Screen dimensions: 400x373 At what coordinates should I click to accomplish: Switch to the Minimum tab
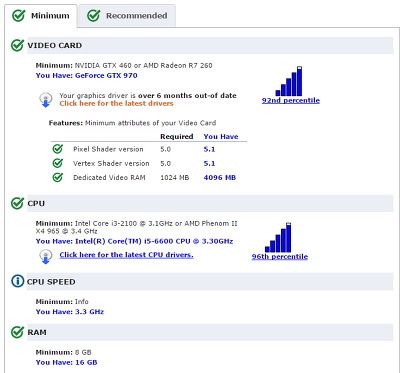(40, 16)
